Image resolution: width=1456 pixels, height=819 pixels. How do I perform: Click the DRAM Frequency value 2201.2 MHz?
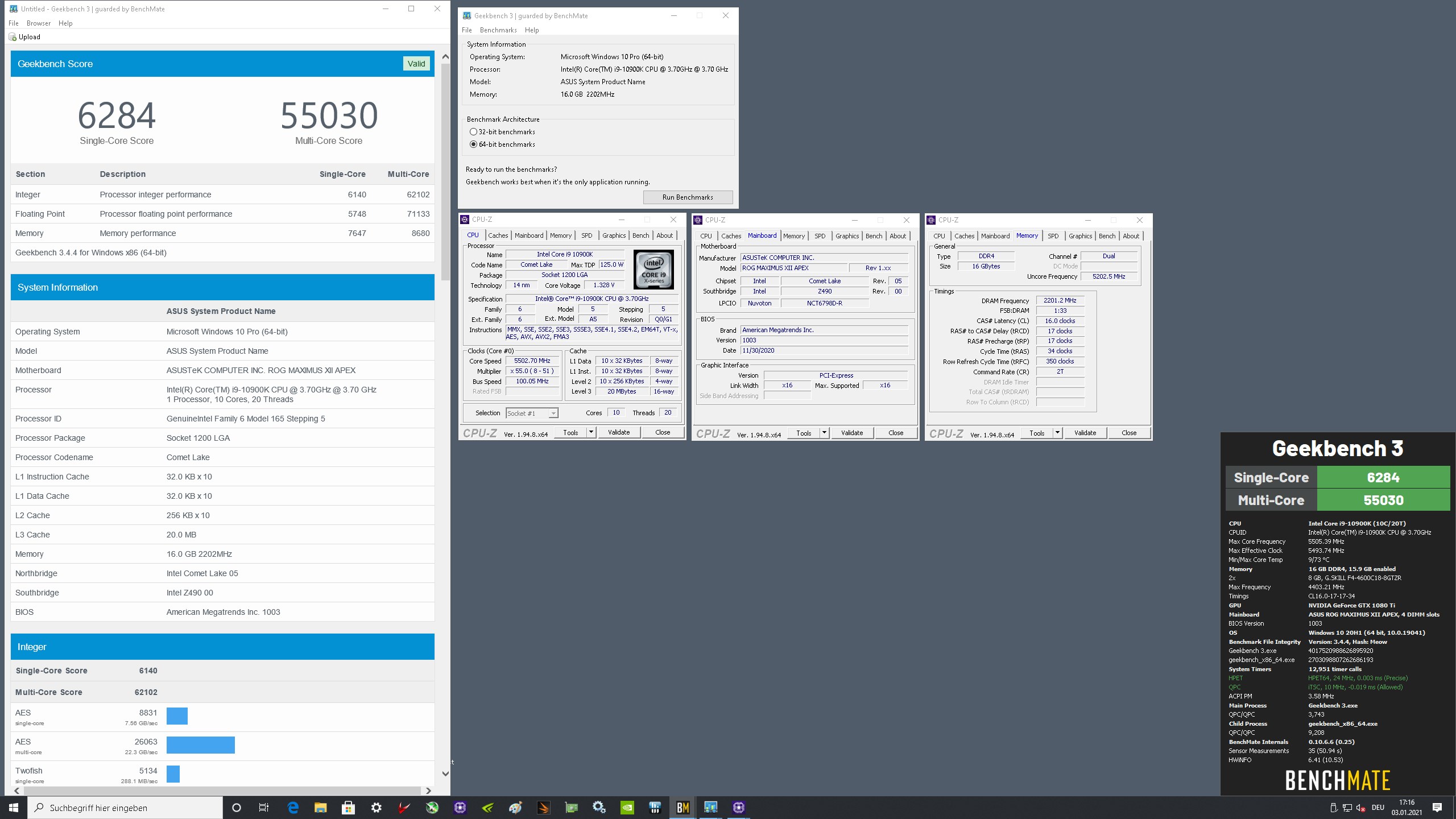[1060, 300]
